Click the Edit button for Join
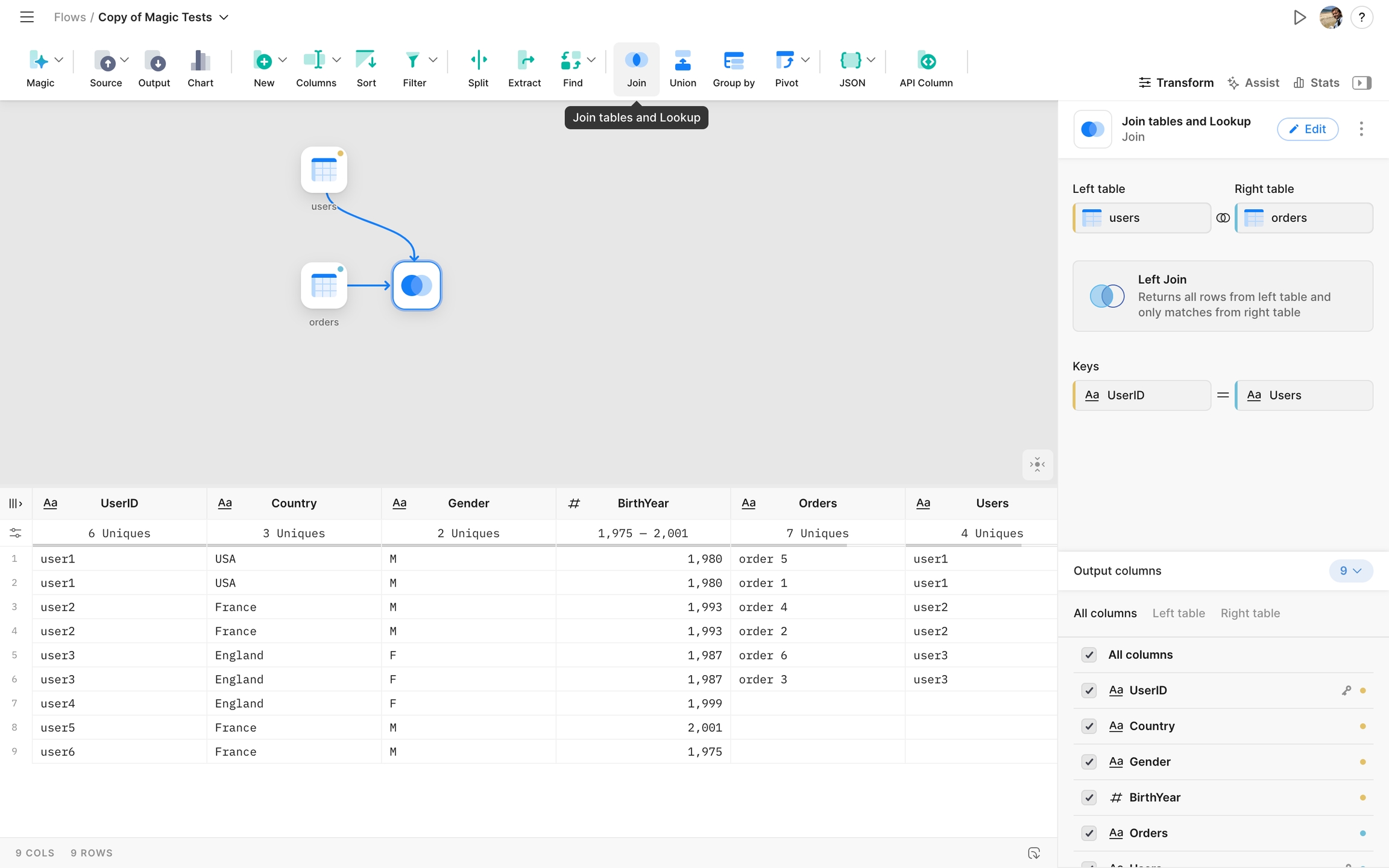This screenshot has width=1389, height=868. coord(1307,129)
